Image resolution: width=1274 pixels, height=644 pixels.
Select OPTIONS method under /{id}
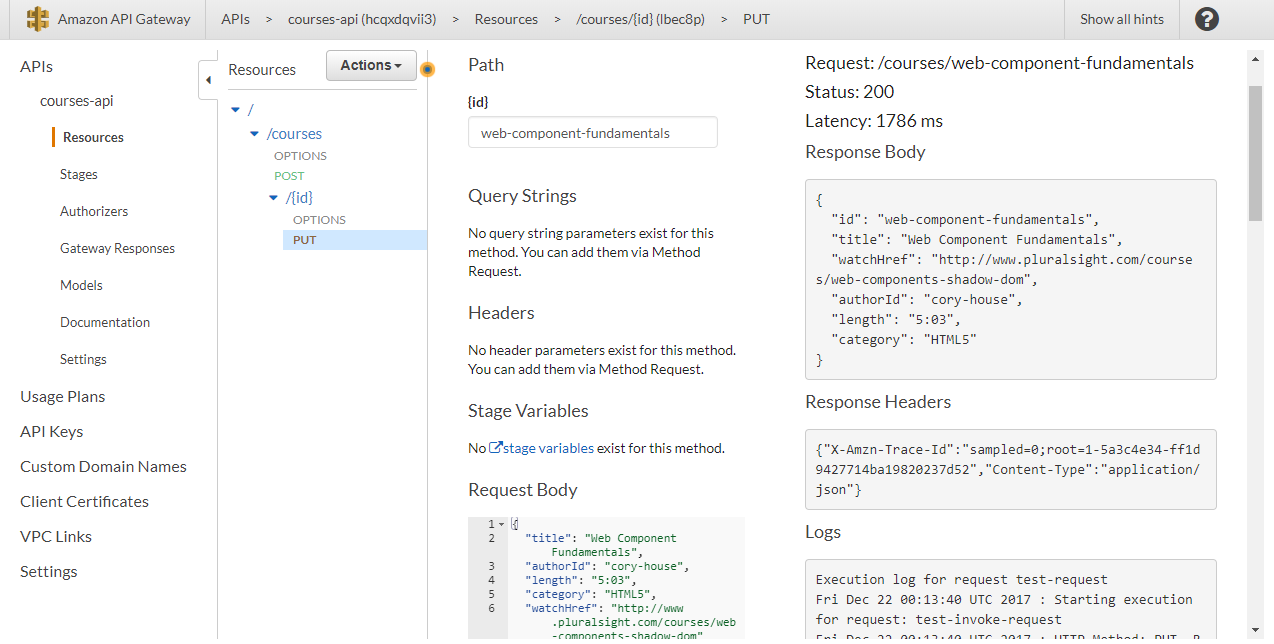319,220
